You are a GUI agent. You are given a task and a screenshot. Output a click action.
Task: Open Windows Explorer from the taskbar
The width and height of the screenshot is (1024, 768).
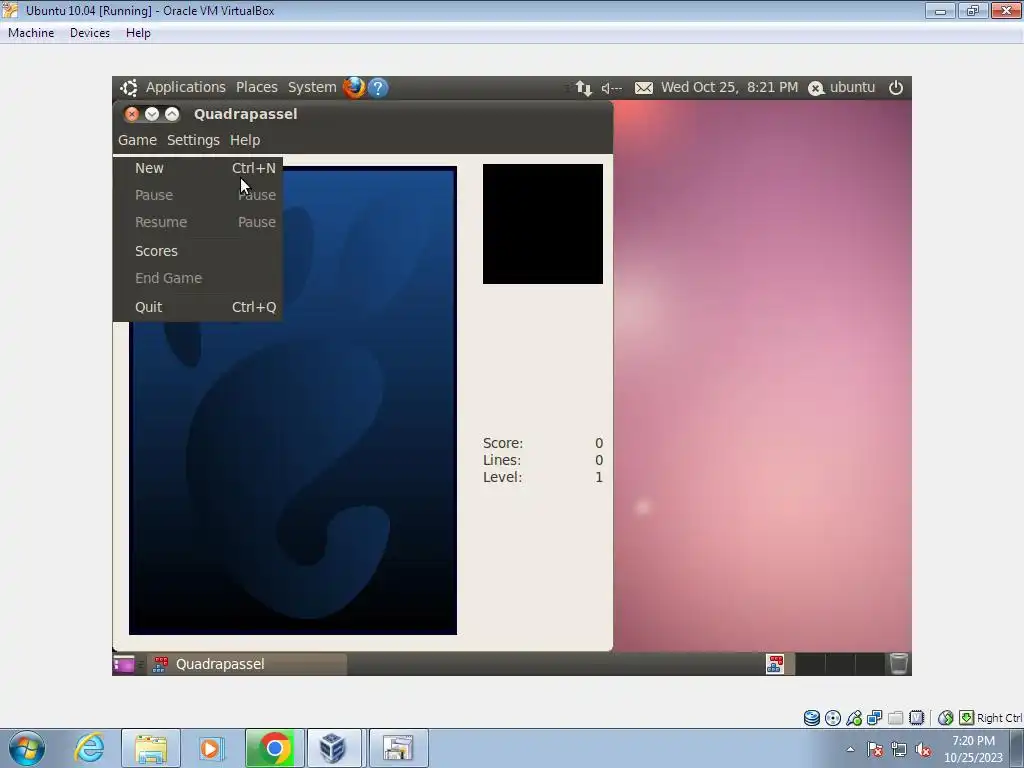[151, 748]
